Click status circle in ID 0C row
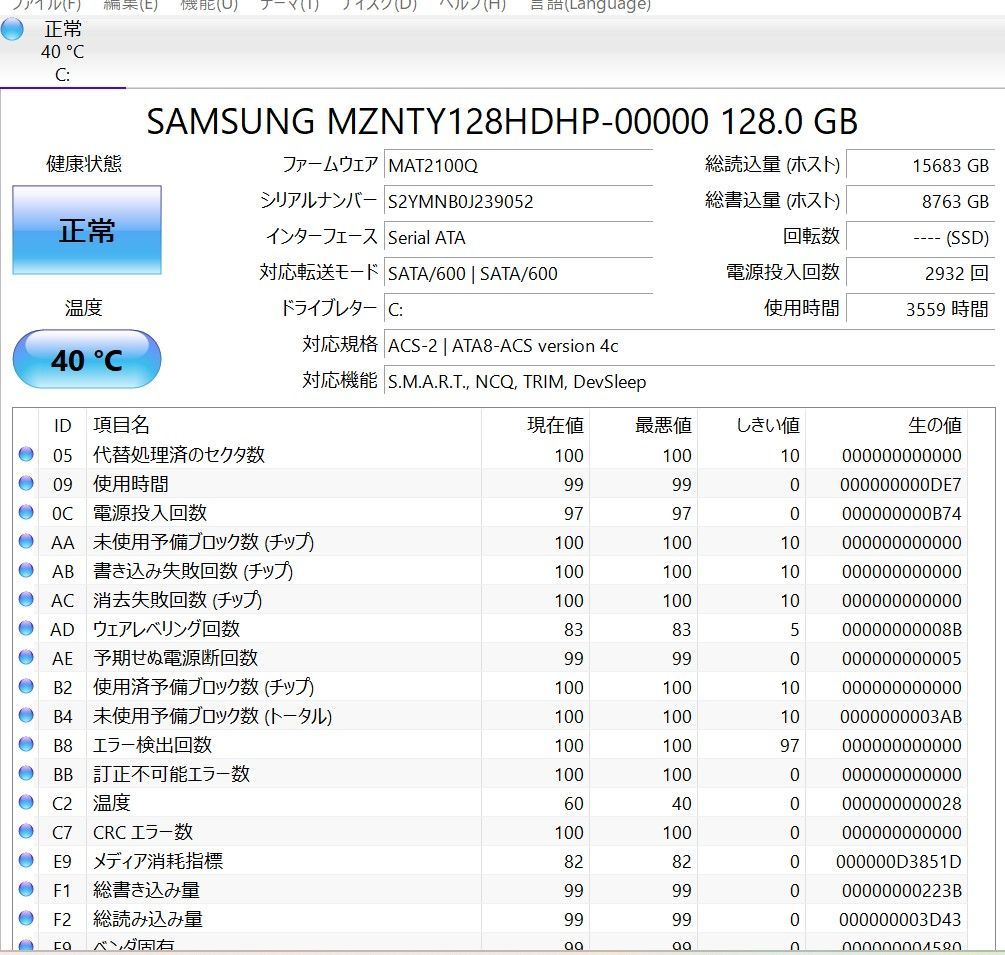 tap(26, 513)
